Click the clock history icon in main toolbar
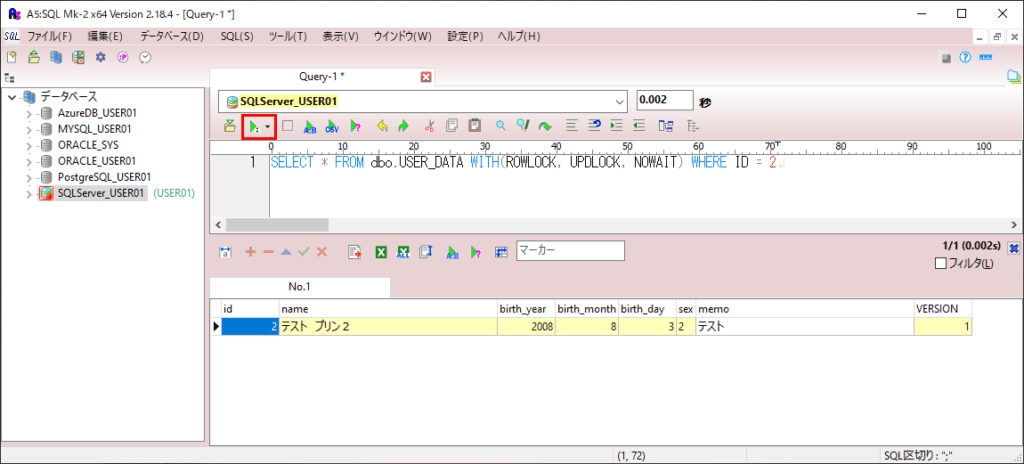 (145, 58)
